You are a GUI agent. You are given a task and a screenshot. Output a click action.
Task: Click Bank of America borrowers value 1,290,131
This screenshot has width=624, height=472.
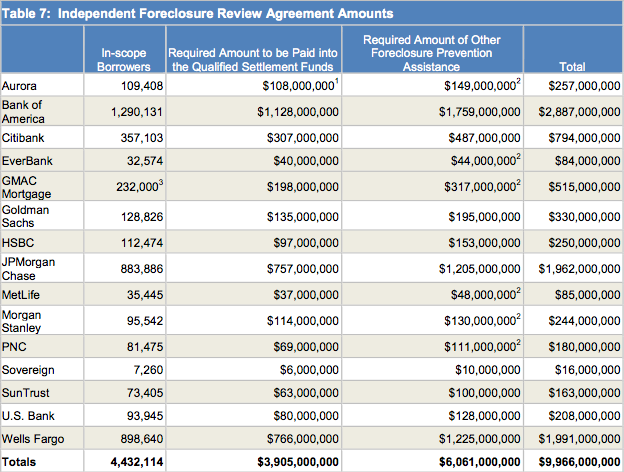coord(137,112)
